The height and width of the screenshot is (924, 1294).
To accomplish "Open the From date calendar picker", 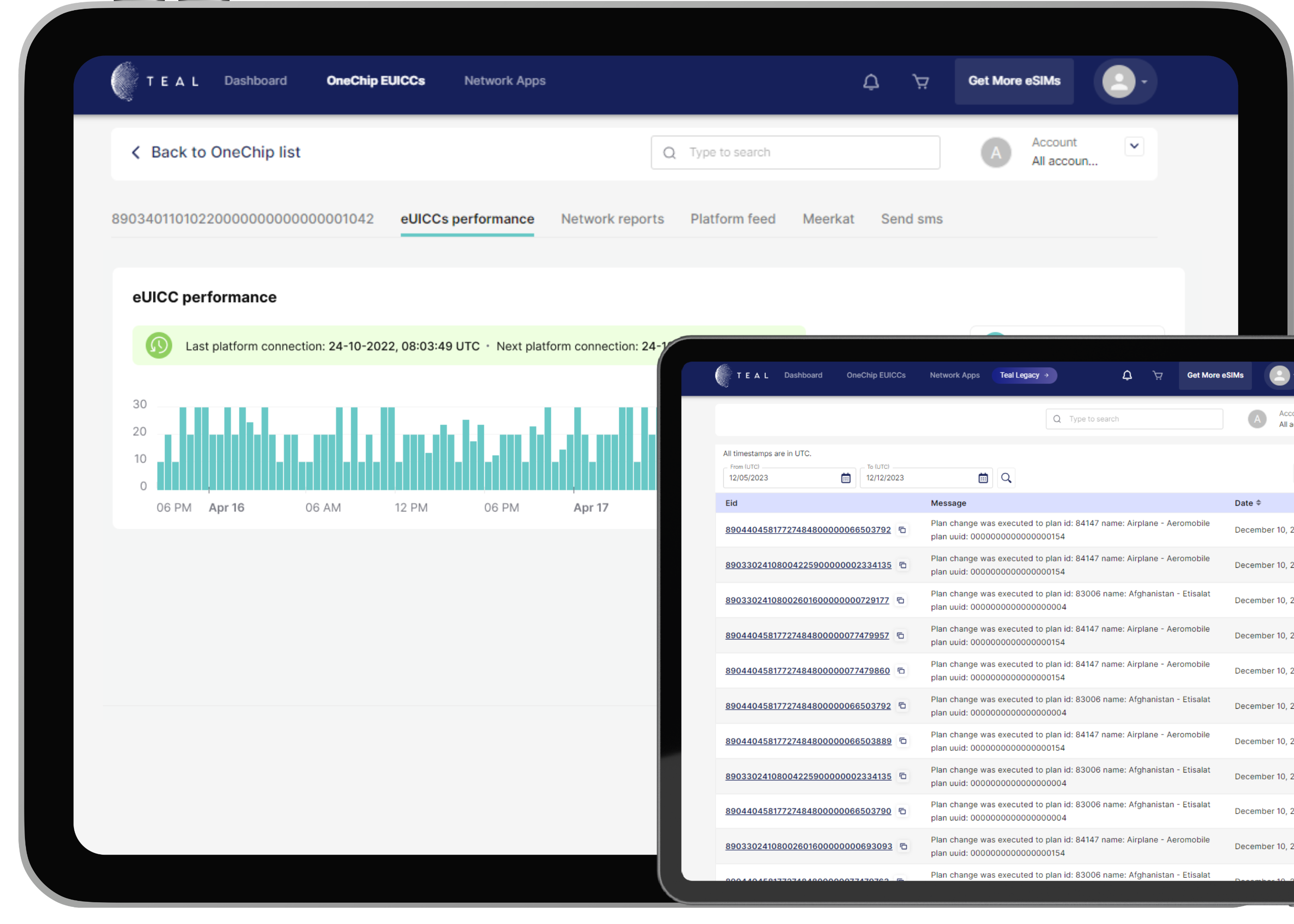I will (846, 478).
